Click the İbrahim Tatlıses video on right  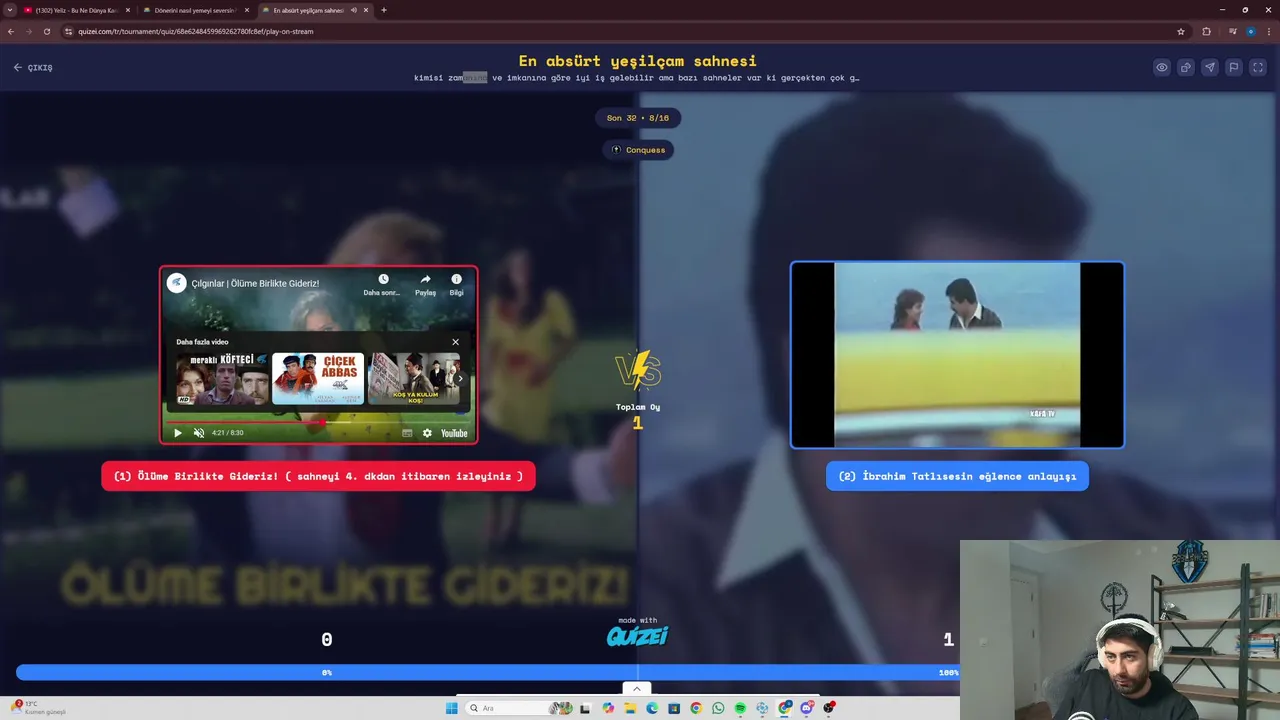[x=957, y=355]
